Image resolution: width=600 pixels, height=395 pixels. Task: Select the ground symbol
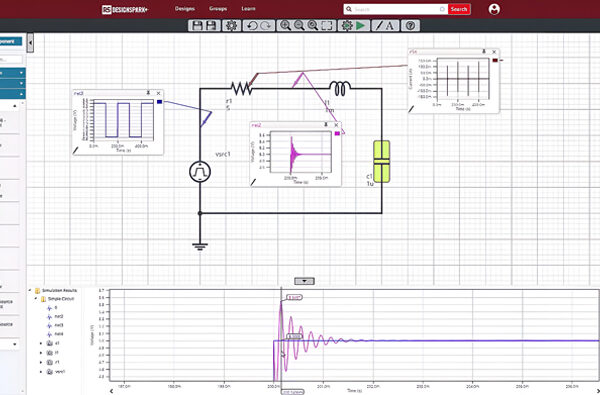tap(200, 246)
